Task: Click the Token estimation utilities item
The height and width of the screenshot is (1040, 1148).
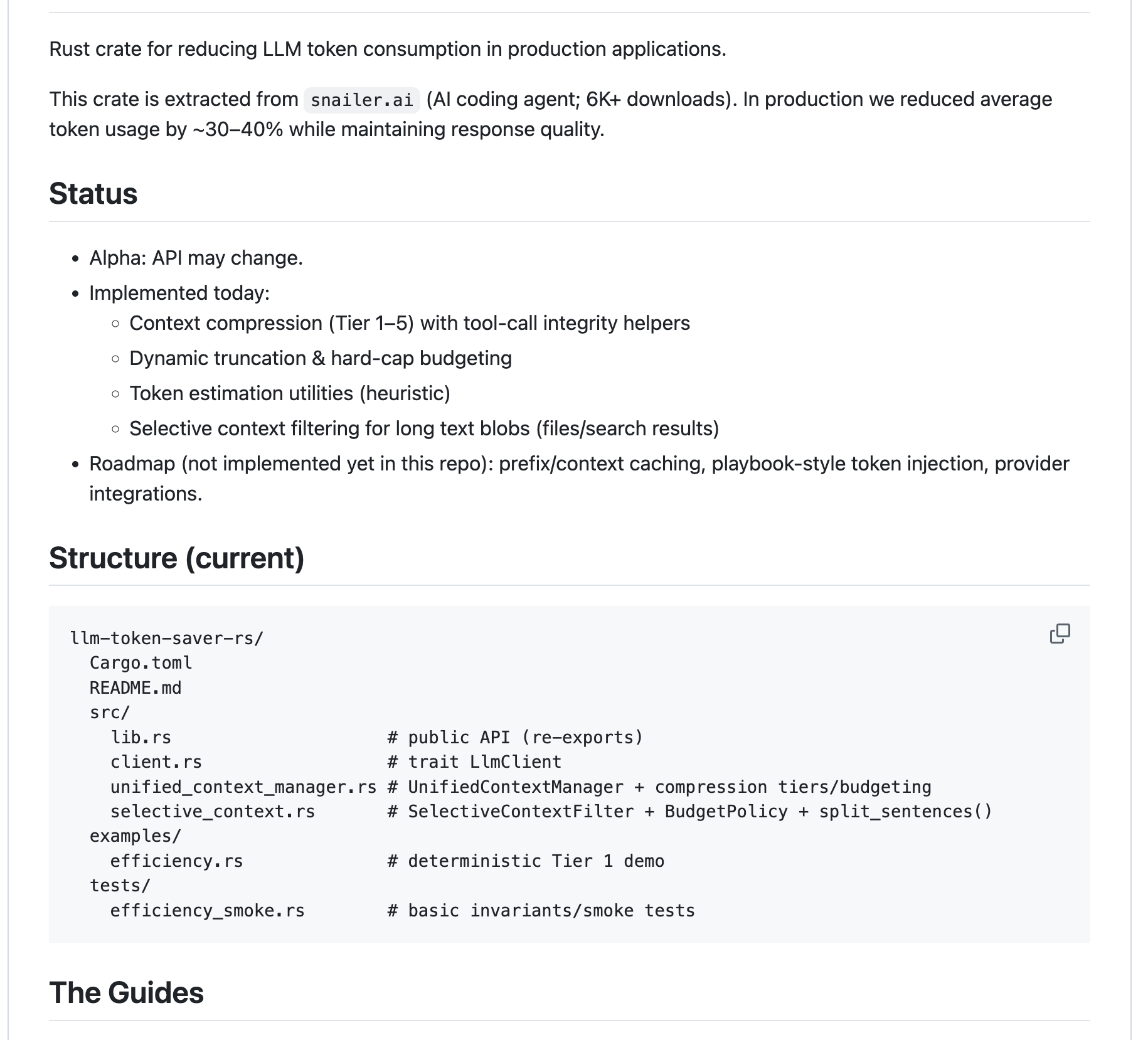Action: coord(289,393)
